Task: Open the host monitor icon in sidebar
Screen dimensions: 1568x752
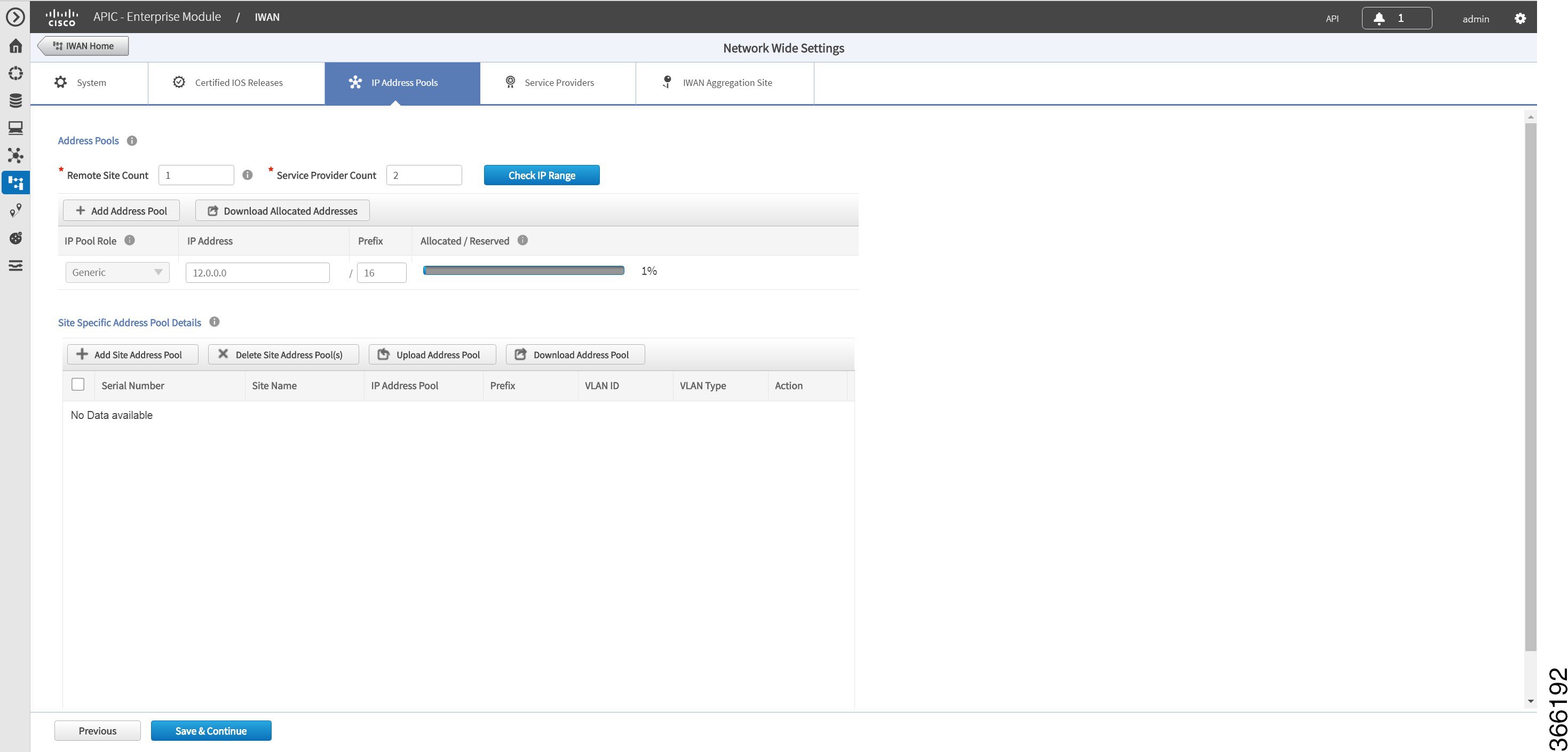Action: (x=15, y=128)
